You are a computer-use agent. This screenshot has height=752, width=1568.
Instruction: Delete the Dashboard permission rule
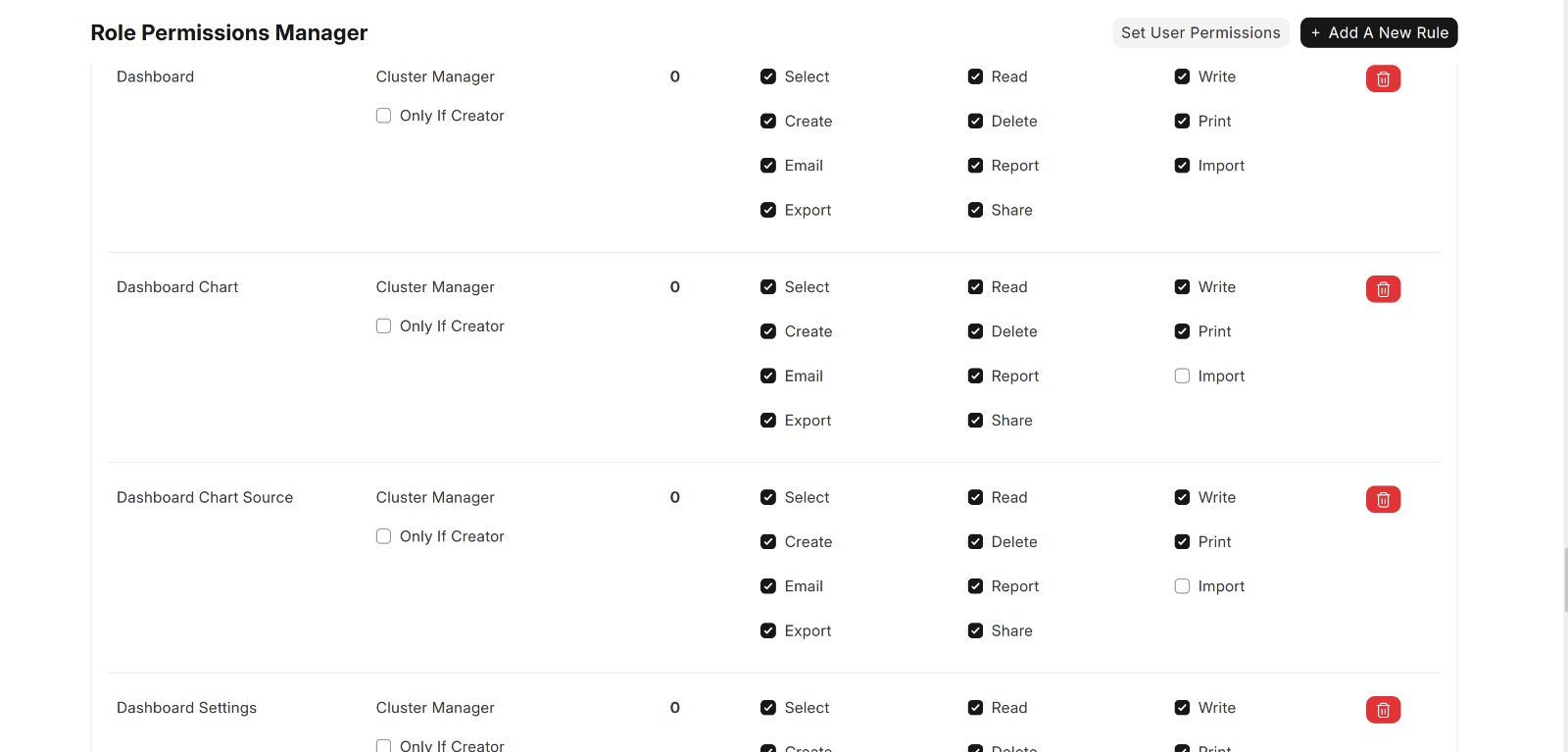(x=1383, y=78)
